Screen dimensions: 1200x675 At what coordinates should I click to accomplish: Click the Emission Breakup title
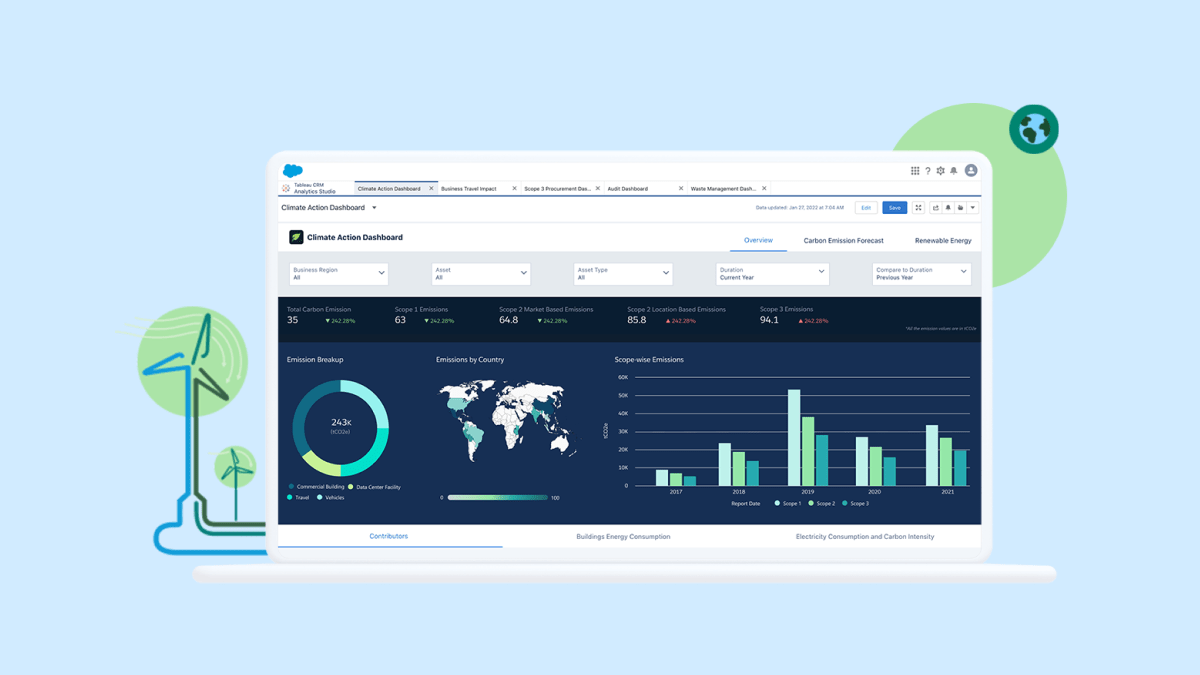click(x=315, y=359)
